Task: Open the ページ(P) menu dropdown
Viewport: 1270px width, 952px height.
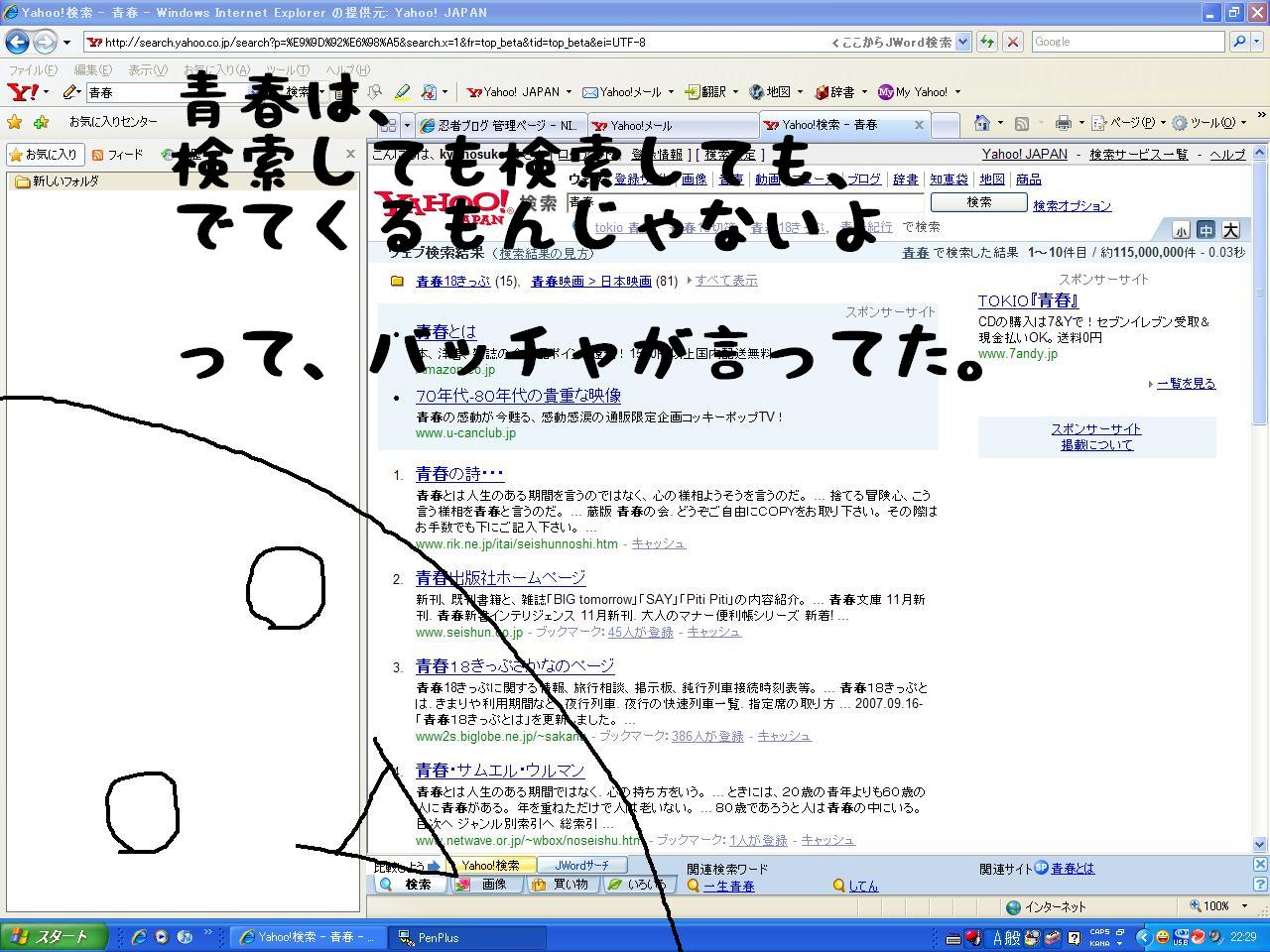Action: tap(1130, 123)
